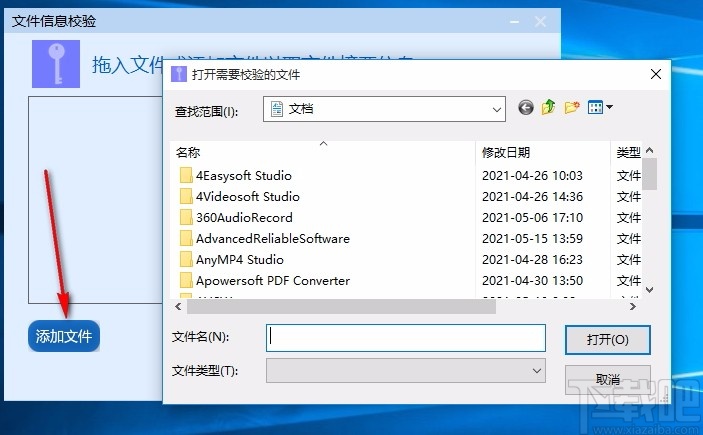
Task: Click the 打开(O) button
Action: pyautogui.click(x=608, y=339)
